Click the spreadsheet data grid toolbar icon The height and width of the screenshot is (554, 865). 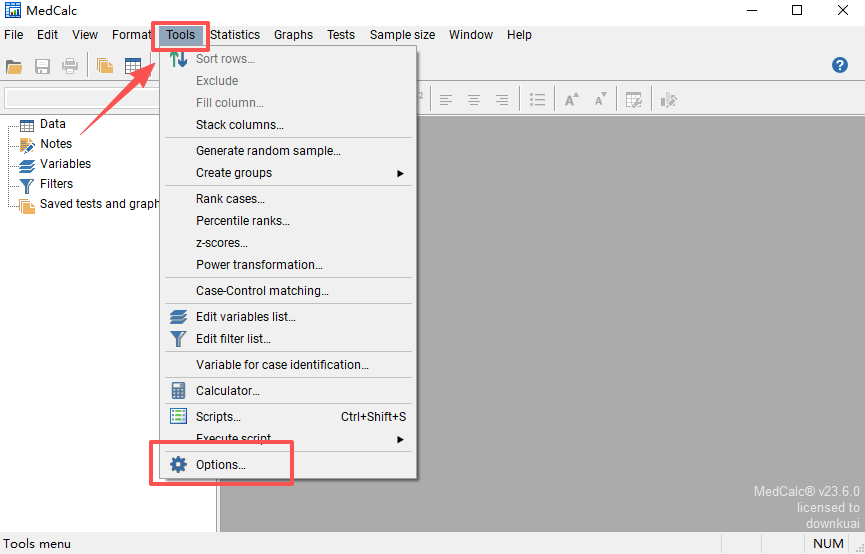click(133, 67)
